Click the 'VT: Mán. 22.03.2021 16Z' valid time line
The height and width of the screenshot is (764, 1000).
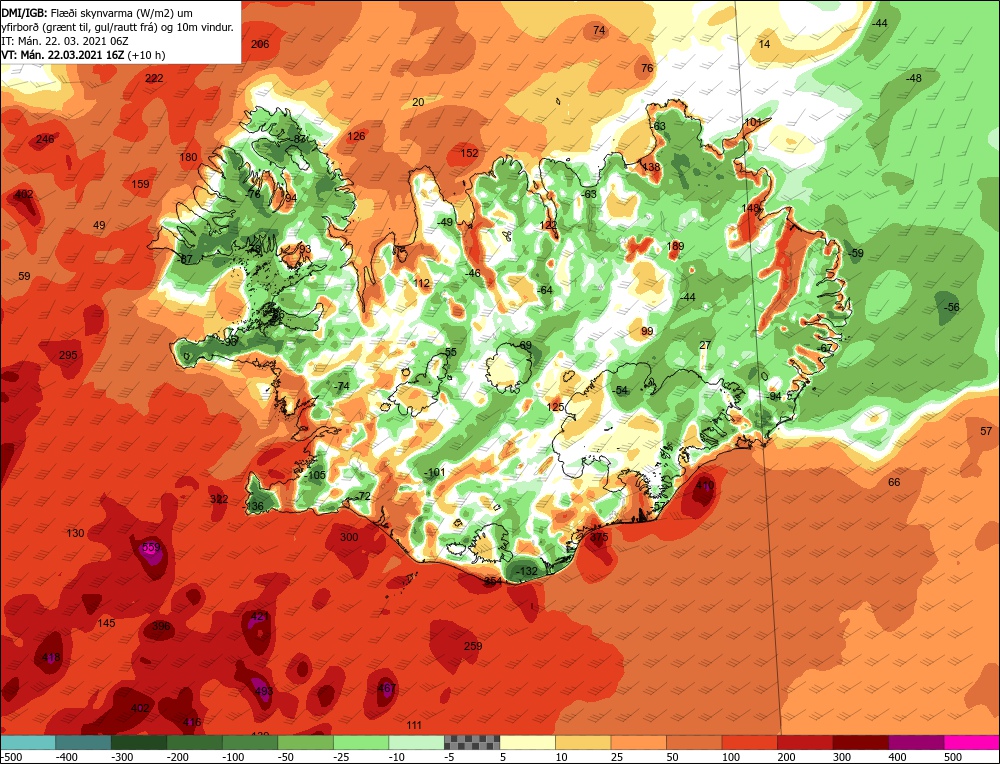pos(63,55)
